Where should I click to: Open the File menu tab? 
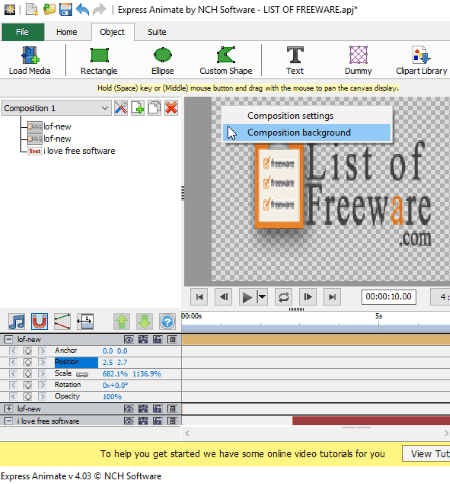(x=22, y=32)
